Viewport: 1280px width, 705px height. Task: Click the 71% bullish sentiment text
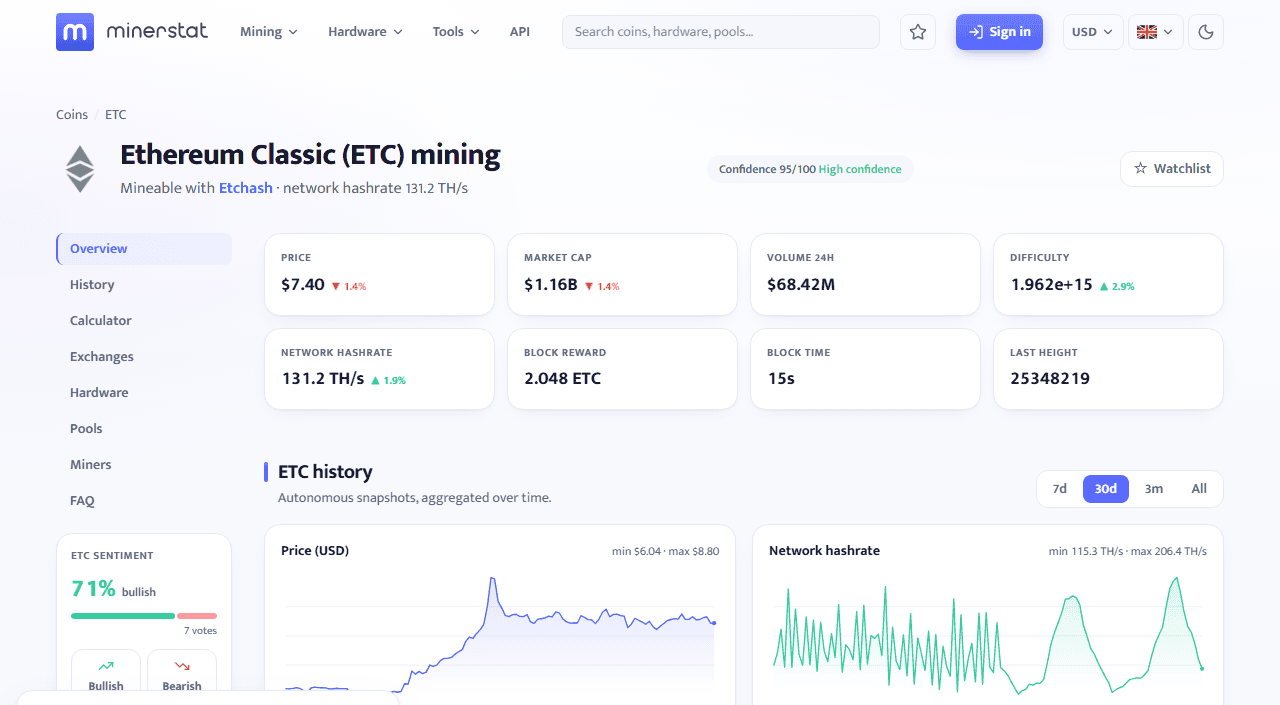(114, 589)
